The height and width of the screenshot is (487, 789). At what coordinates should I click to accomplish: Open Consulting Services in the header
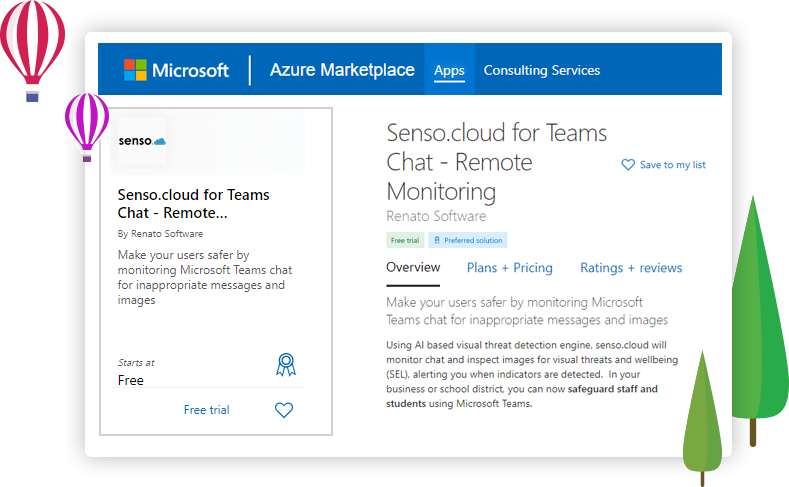pyautogui.click(x=541, y=70)
